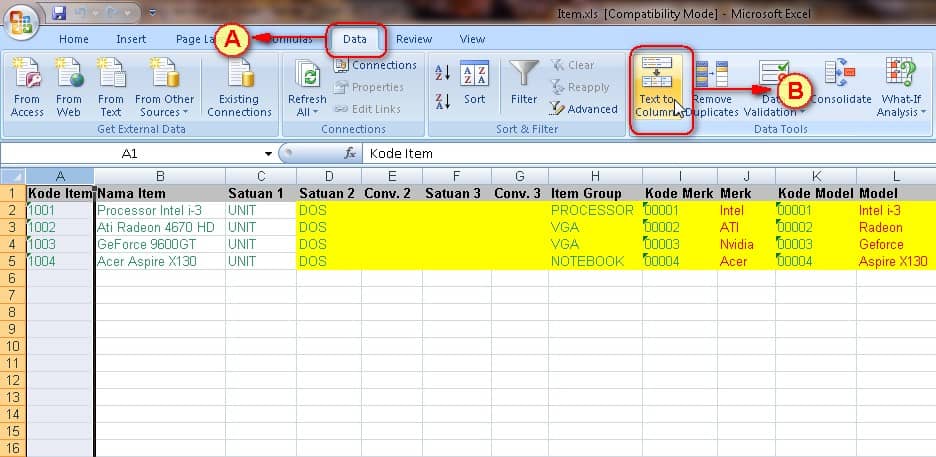The height and width of the screenshot is (457, 936).
Task: Select cell 'GeForce 9600GT'
Action: coord(160,244)
